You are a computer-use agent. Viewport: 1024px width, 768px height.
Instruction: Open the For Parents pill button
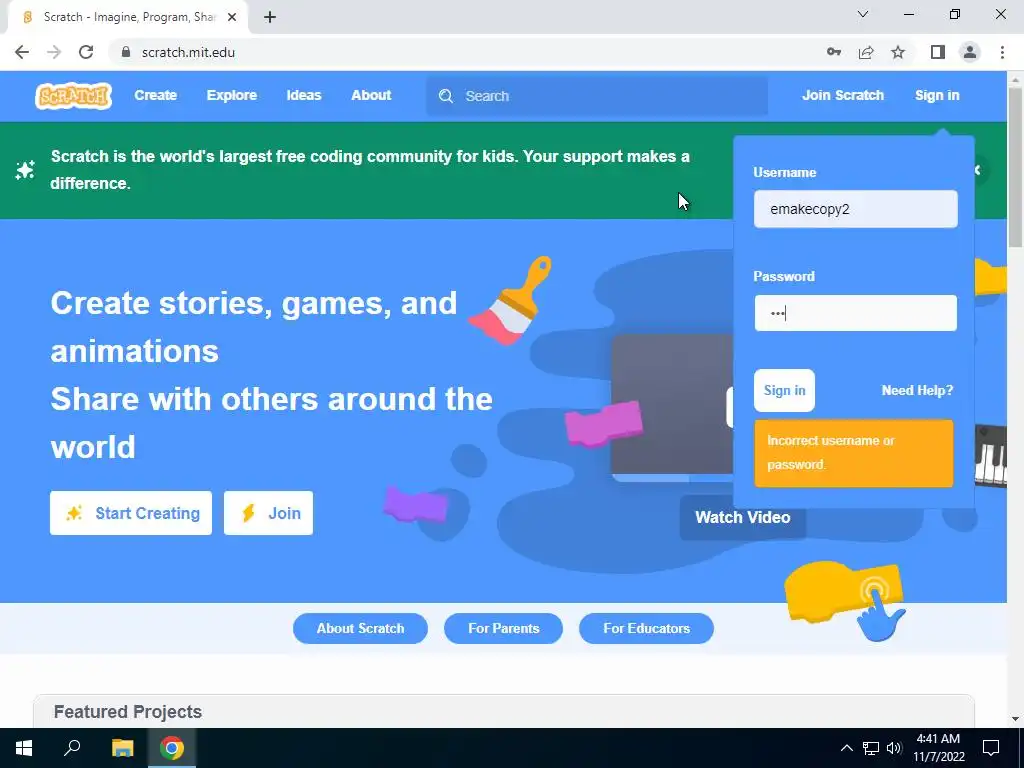(504, 628)
